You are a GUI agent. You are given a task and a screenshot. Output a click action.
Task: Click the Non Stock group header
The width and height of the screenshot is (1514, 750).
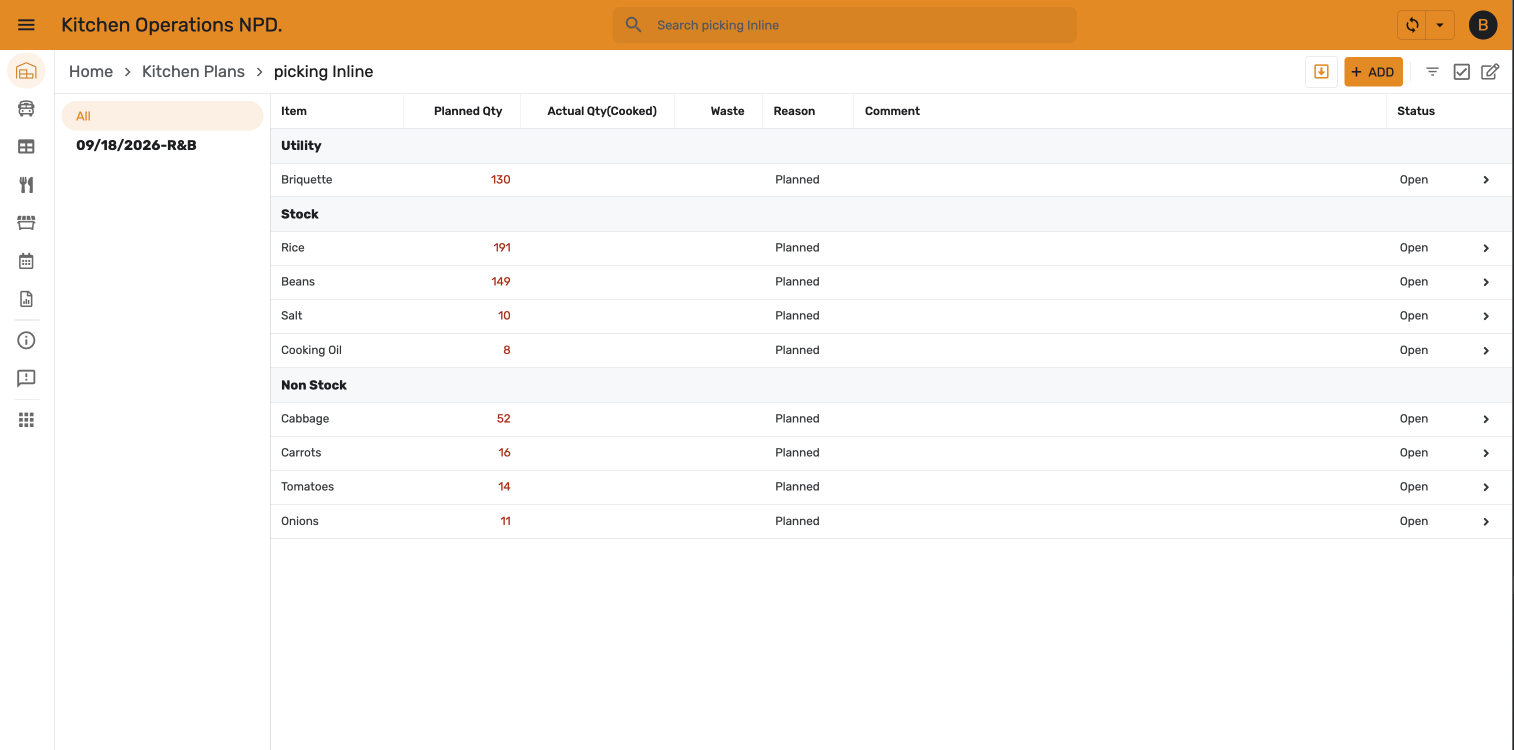tap(314, 385)
